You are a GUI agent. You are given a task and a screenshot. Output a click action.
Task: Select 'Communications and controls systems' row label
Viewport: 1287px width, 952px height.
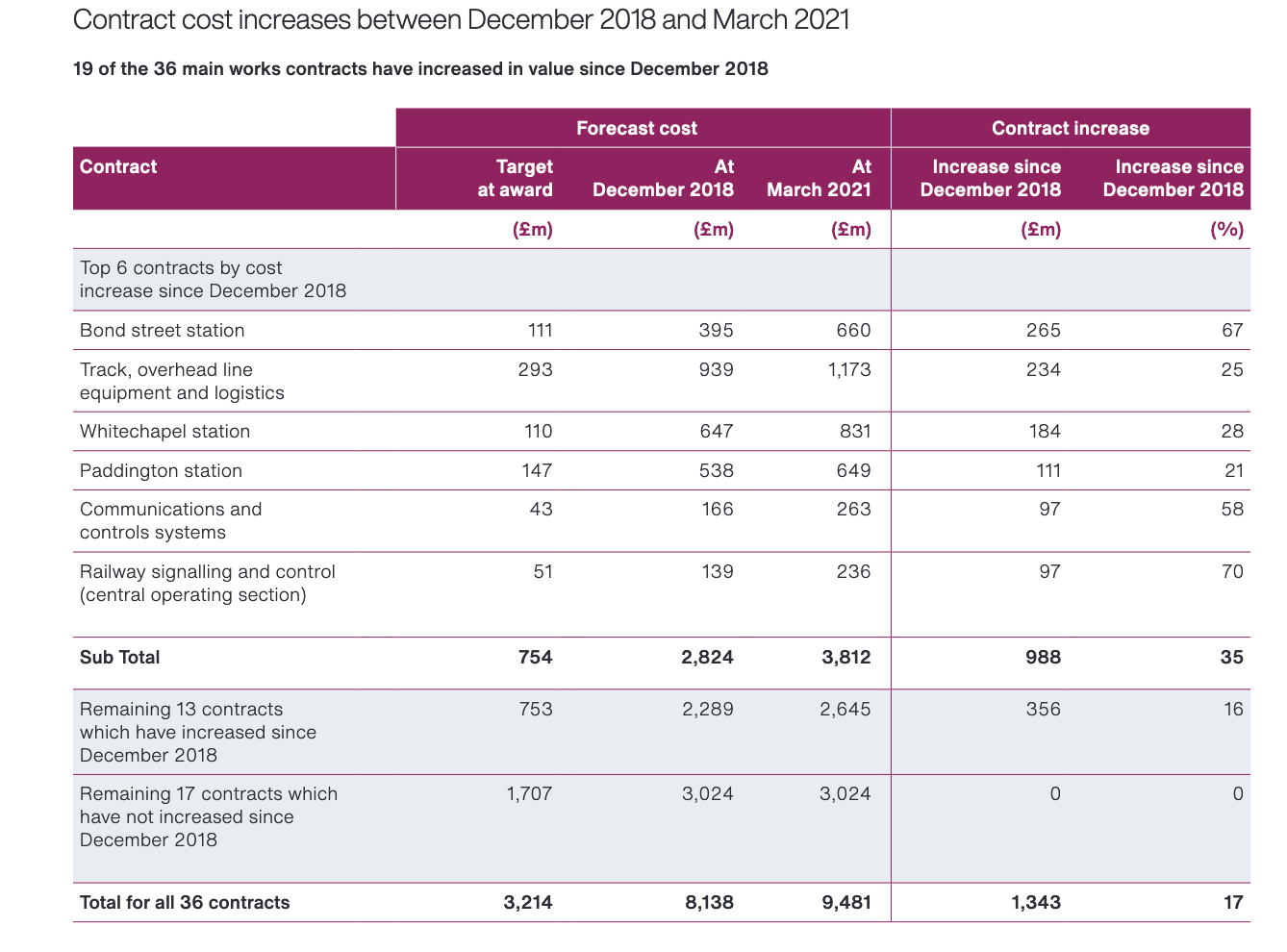pos(171,520)
